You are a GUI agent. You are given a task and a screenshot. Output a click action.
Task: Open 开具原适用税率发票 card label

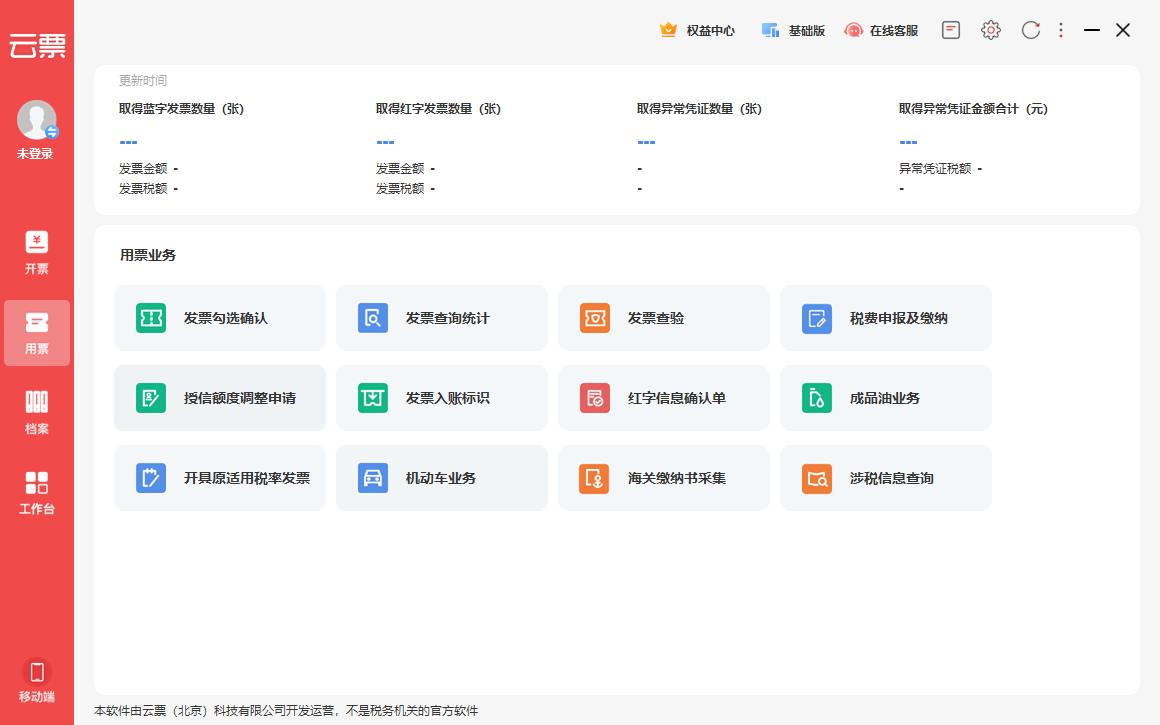(247, 478)
